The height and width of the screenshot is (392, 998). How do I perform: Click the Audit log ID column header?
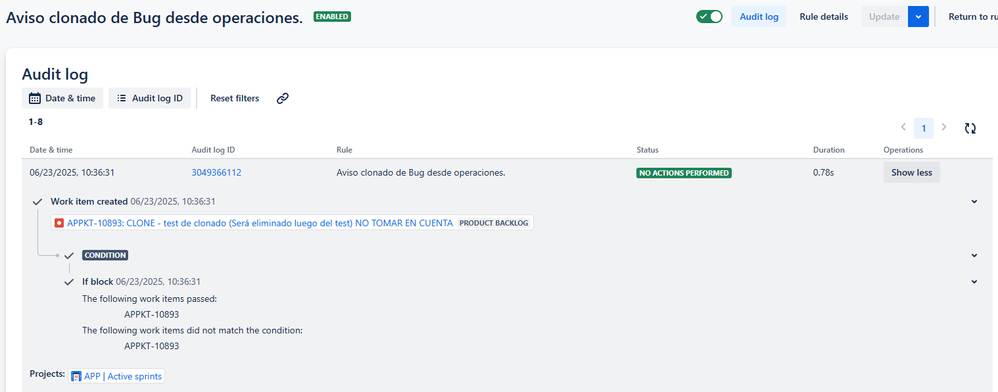pyautogui.click(x=213, y=150)
